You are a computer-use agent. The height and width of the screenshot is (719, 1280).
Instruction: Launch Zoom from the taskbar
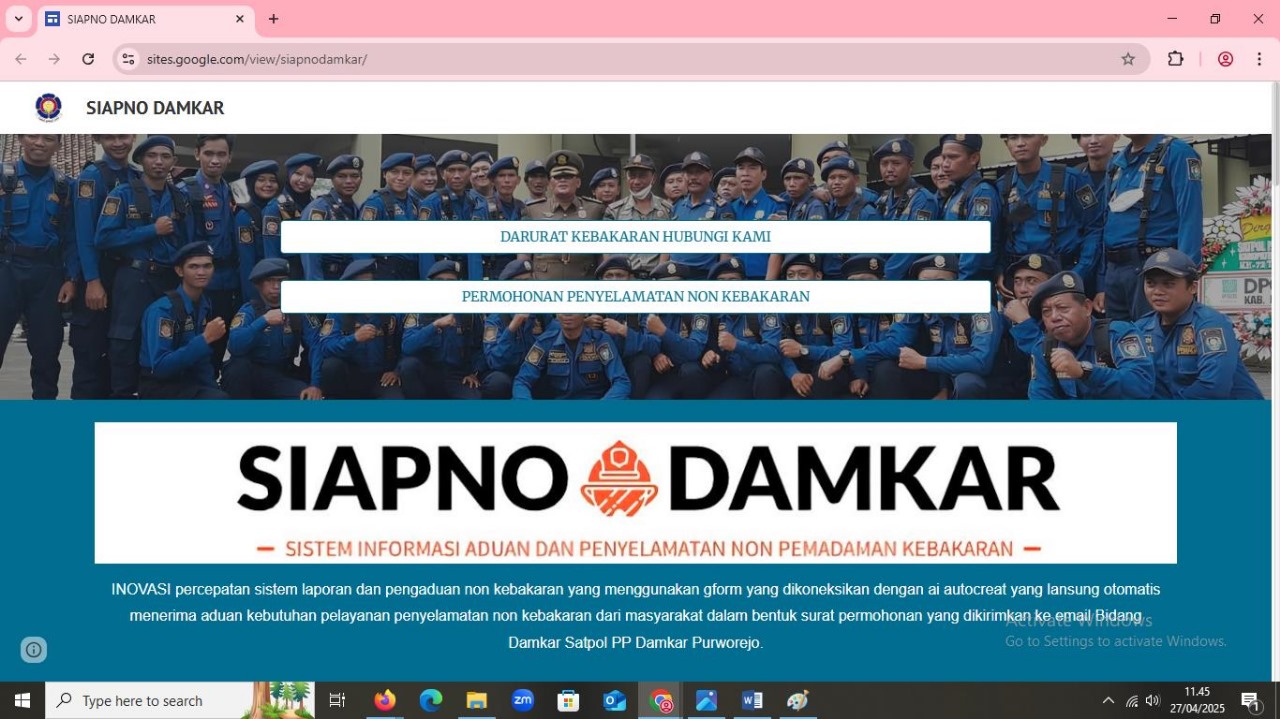[x=522, y=700]
